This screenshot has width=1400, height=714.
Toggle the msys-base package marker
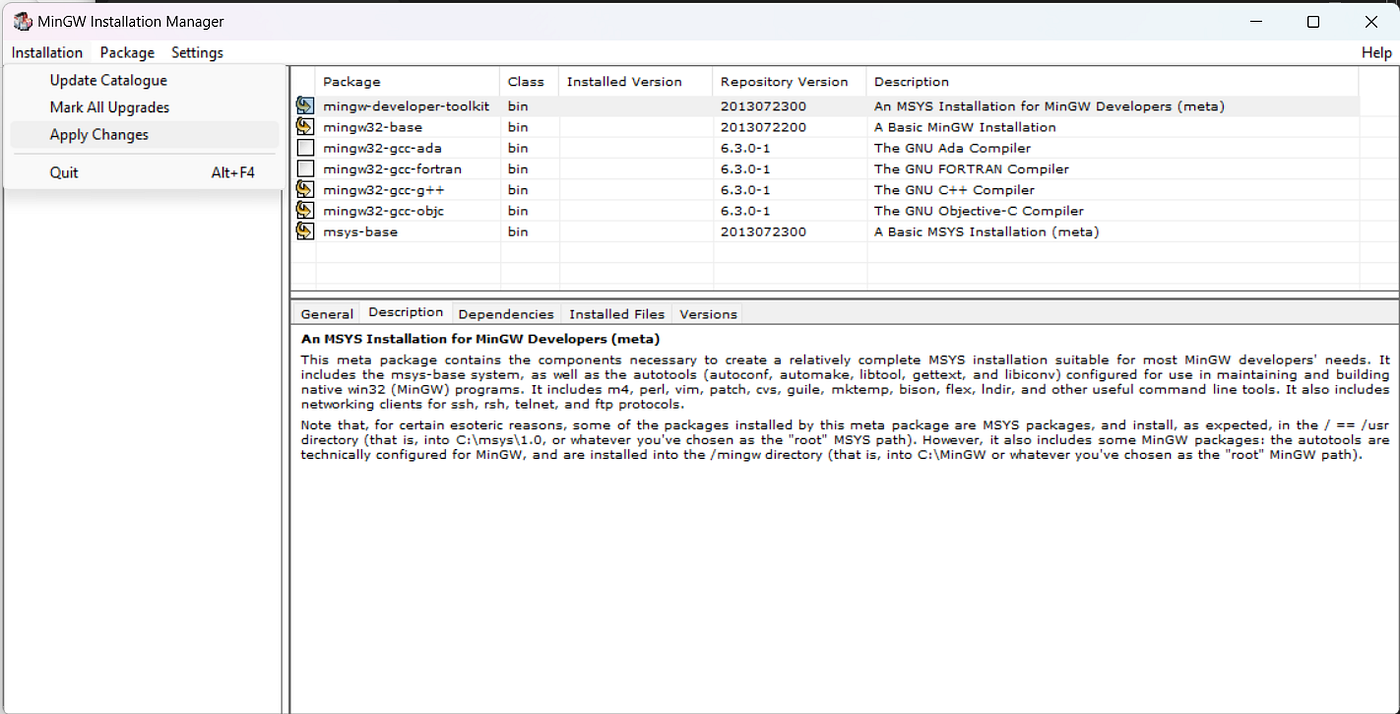[305, 232]
